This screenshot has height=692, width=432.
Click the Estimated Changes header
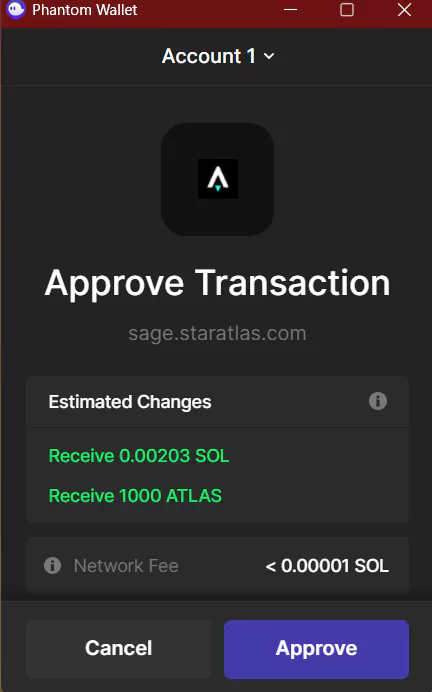[130, 402]
